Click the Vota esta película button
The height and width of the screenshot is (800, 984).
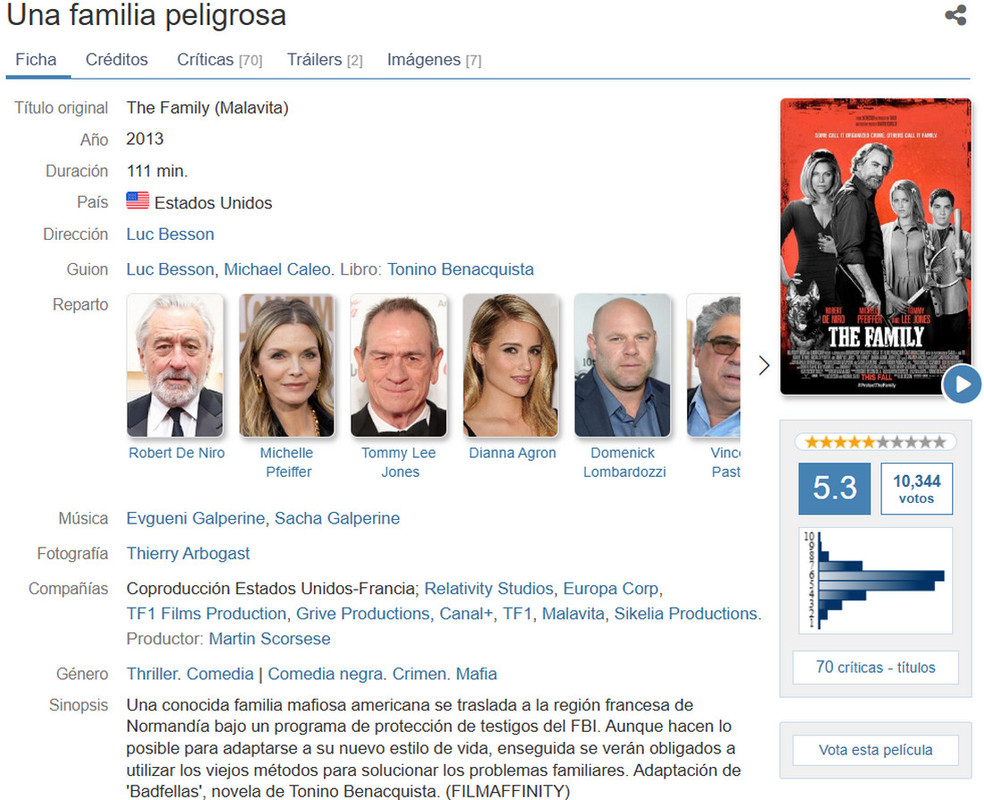click(875, 750)
